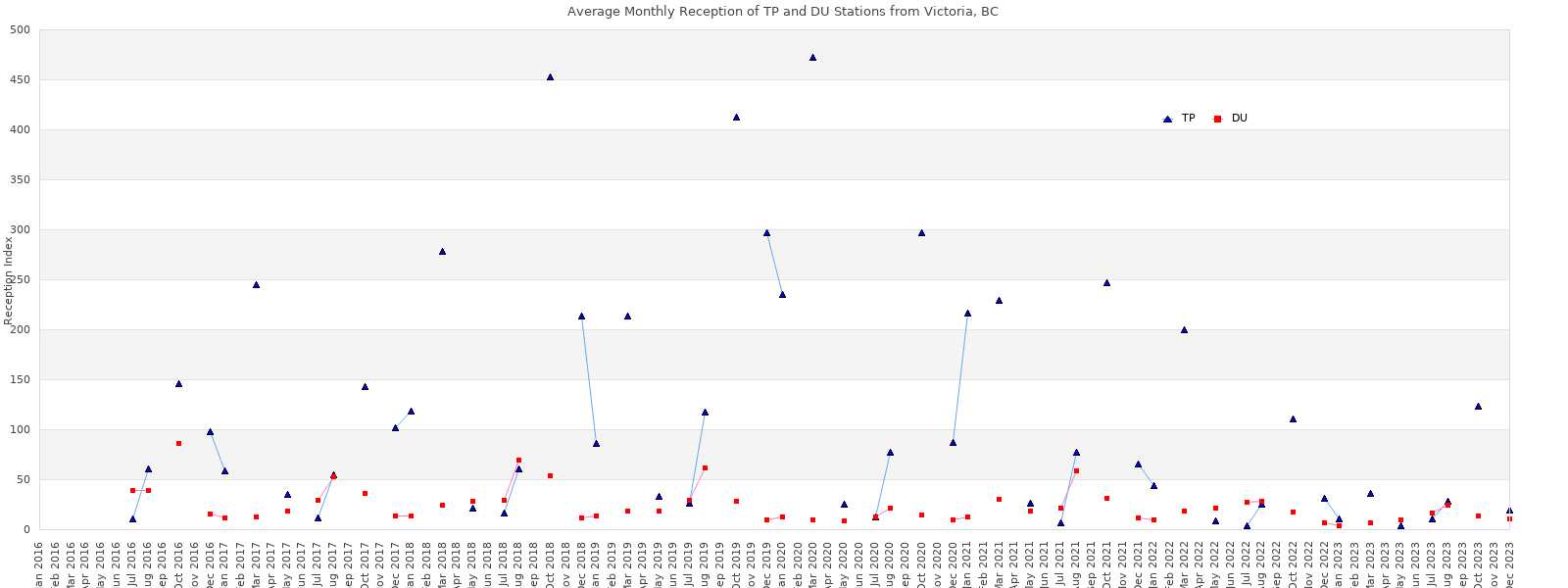Select the TP marker for Mar 2022
The image size is (1568, 588).
click(1184, 330)
